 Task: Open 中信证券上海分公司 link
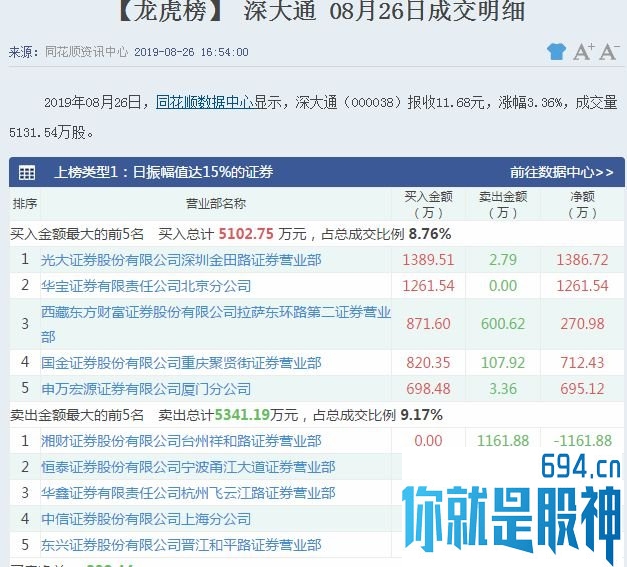pyautogui.click(x=146, y=519)
